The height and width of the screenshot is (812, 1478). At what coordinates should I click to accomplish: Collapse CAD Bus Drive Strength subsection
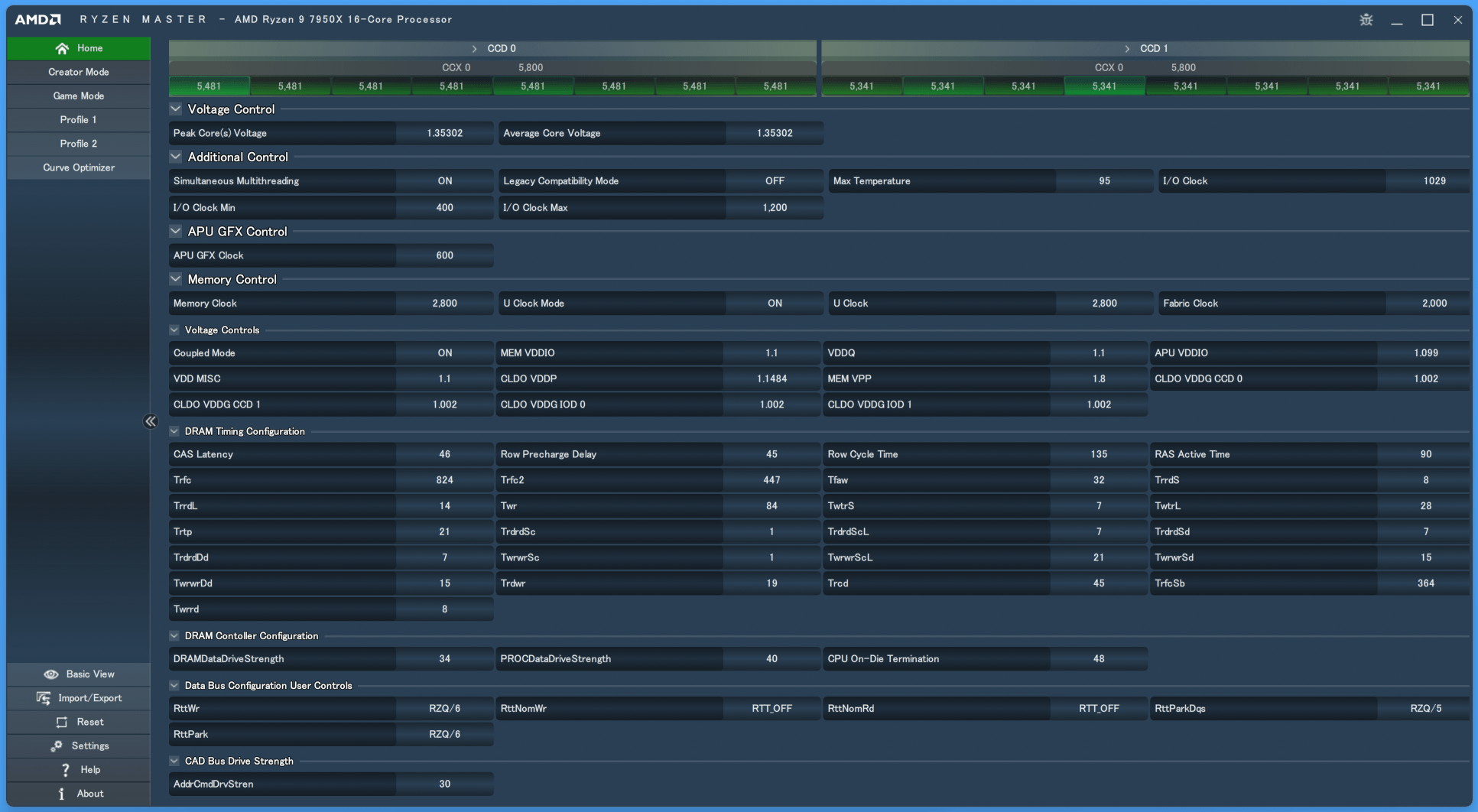(x=174, y=761)
